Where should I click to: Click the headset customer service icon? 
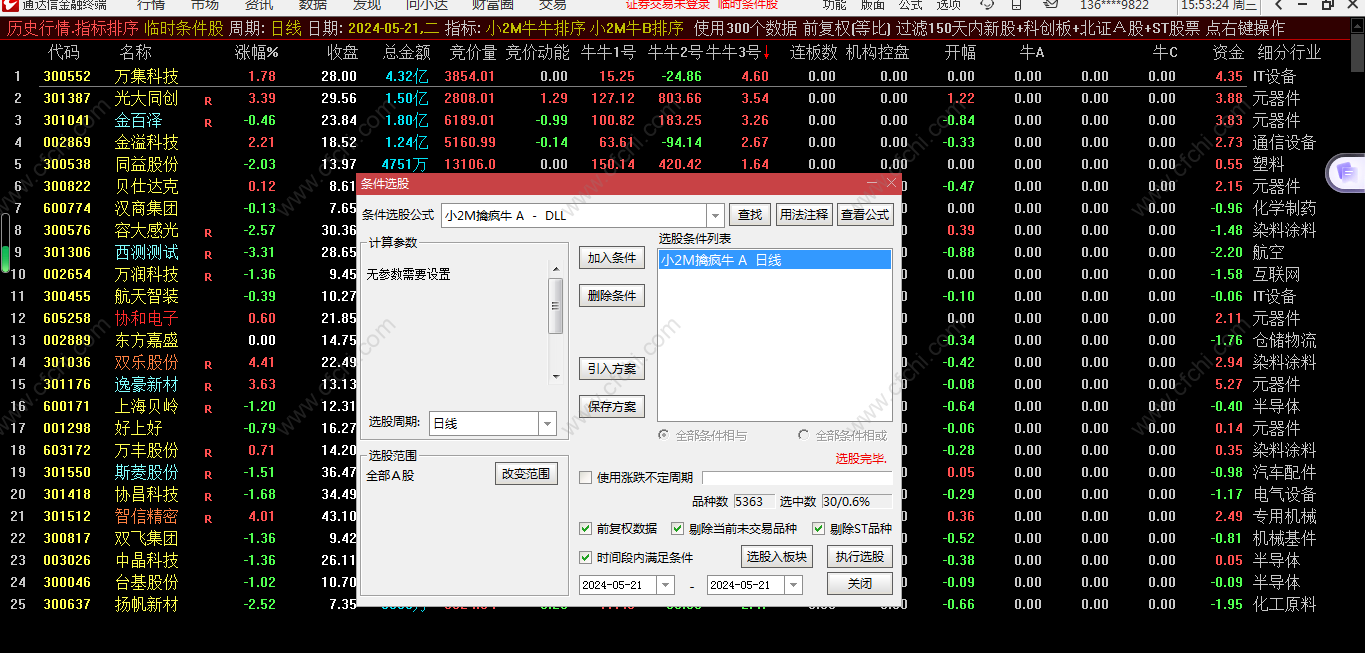pyautogui.click(x=987, y=4)
